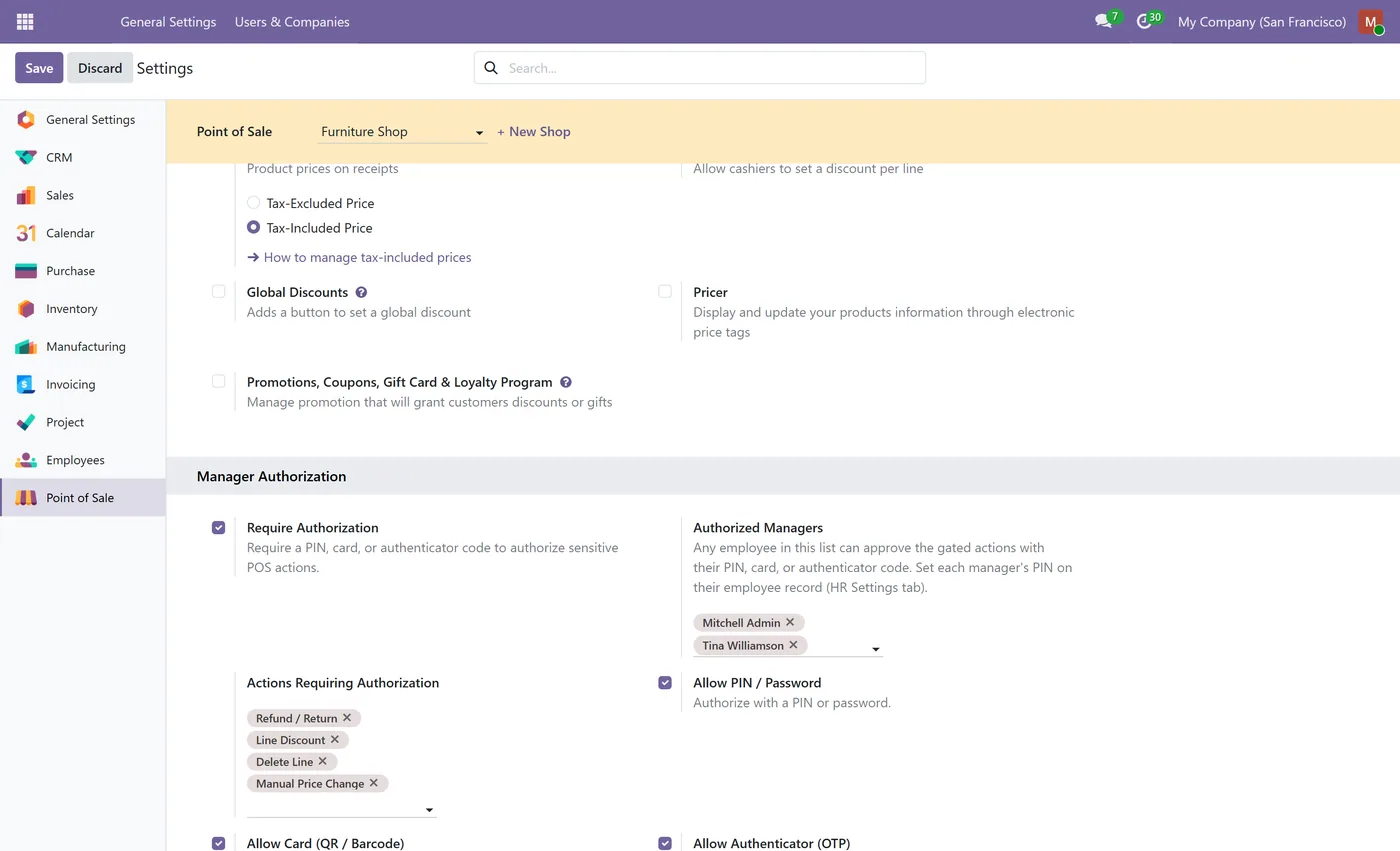The height and width of the screenshot is (851, 1400).
Task: Open How to manage tax-included prices link
Action: [359, 257]
